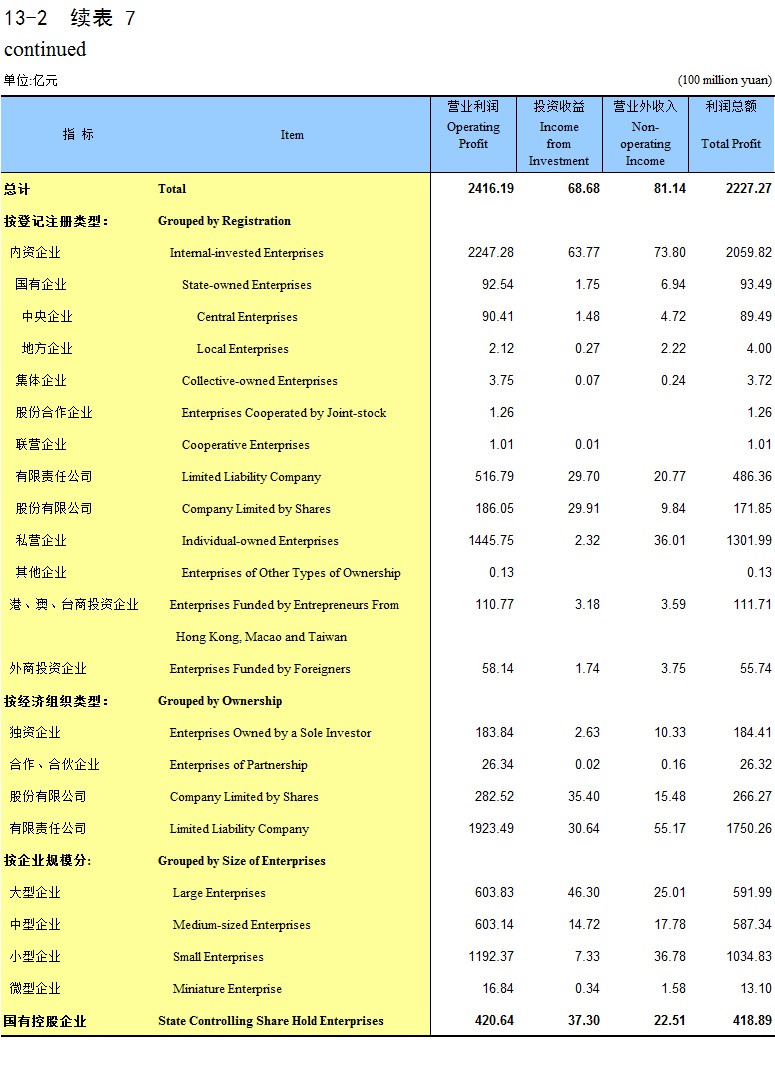775x1069 pixels.
Task: Select the Chinese label '私营企业'
Action: (x=41, y=541)
